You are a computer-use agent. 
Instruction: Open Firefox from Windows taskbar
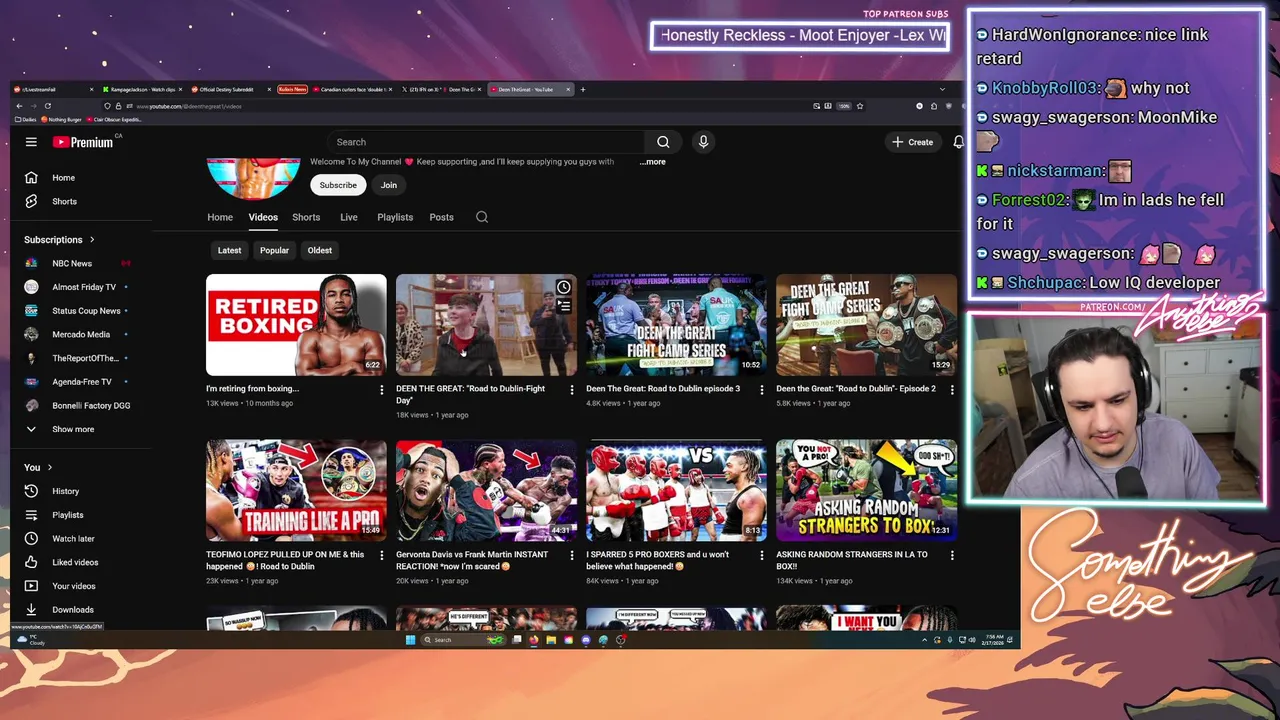click(x=534, y=640)
